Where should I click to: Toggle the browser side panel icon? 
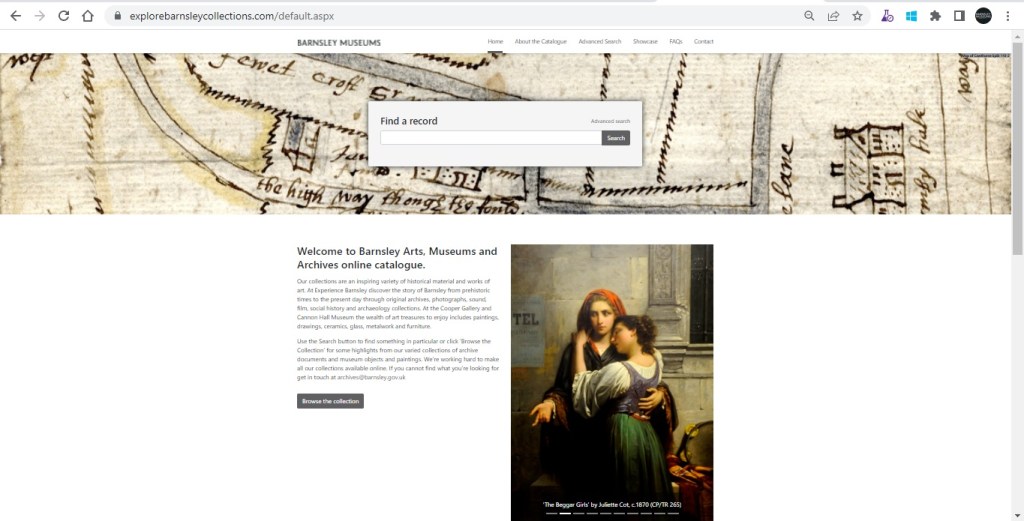tap(959, 16)
